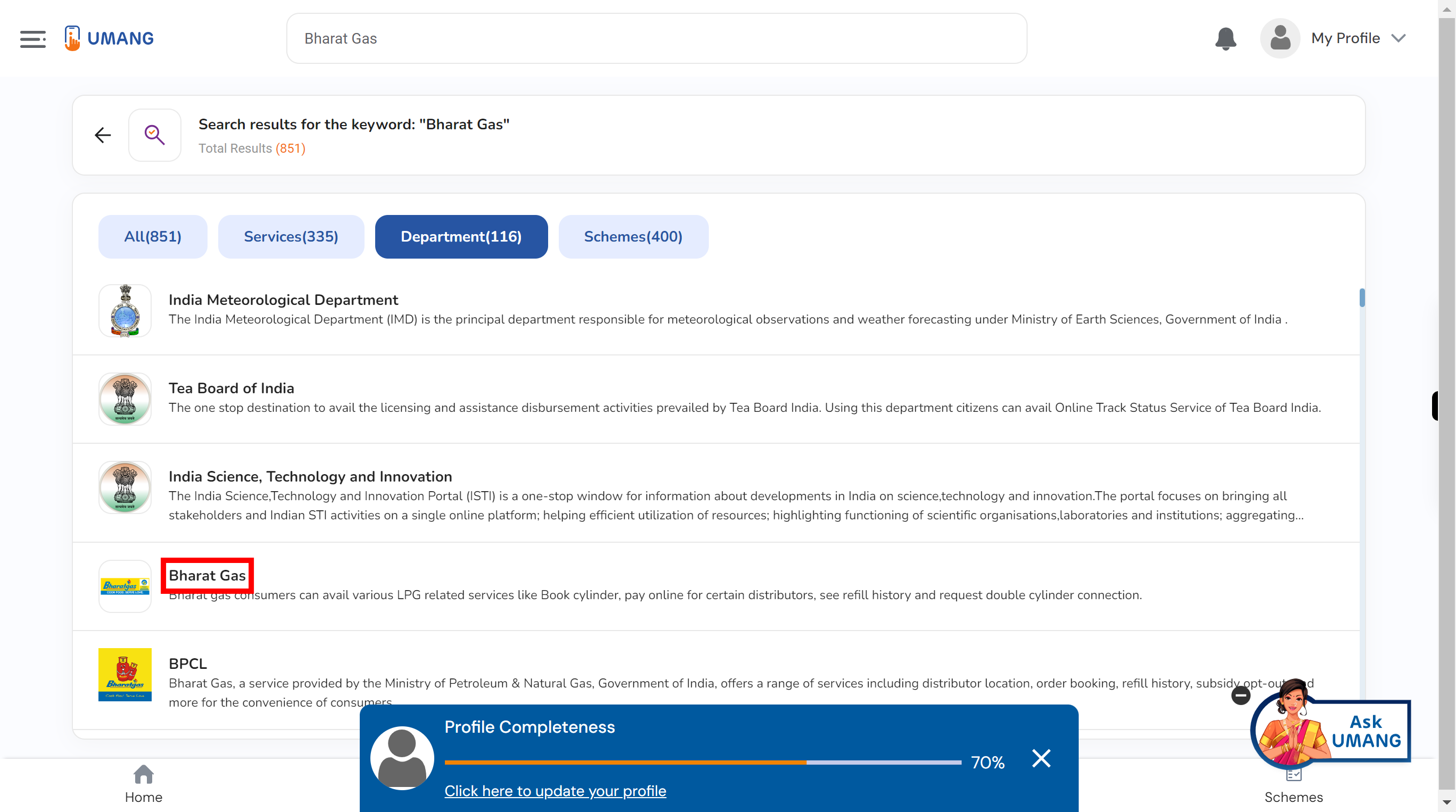This screenshot has height=812, width=1456.
Task: Open notifications bell
Action: [x=1226, y=38]
